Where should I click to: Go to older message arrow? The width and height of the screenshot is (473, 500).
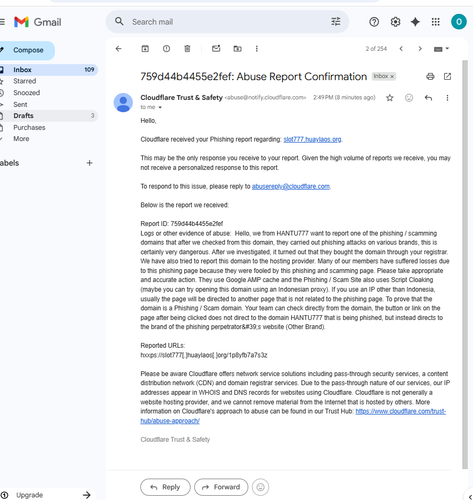click(x=420, y=49)
